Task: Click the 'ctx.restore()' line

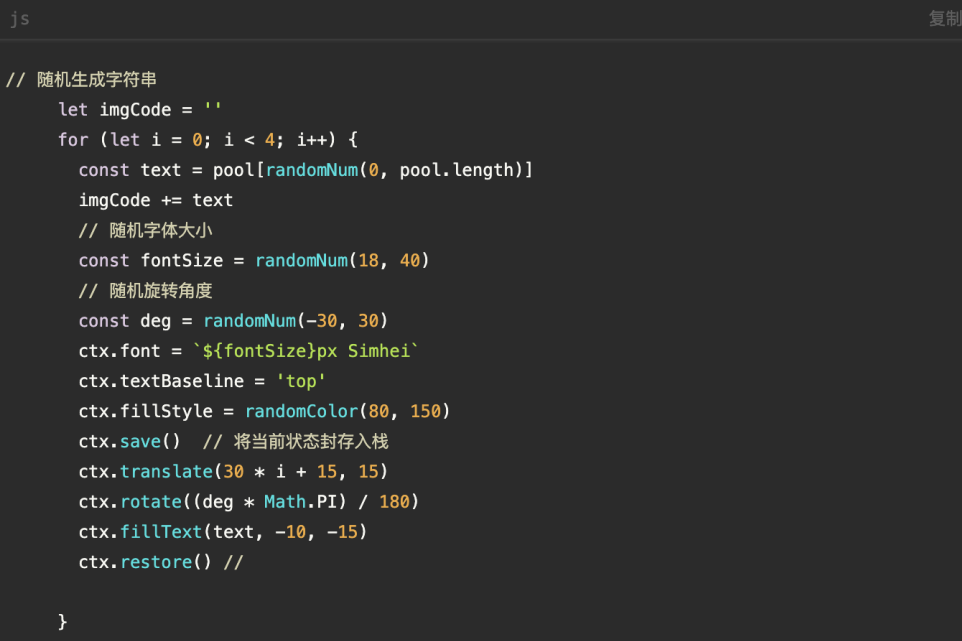Action: point(161,562)
